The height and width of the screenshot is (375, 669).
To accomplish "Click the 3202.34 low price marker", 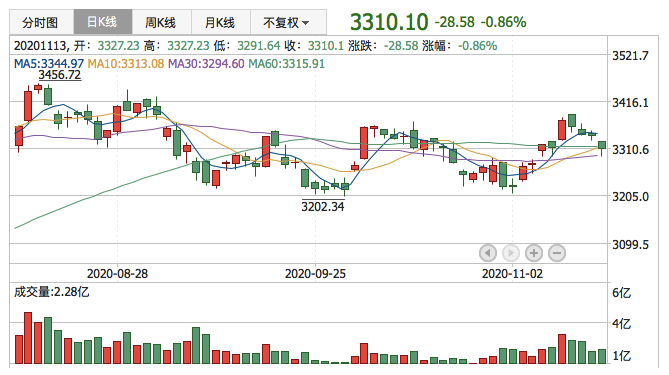I will (323, 206).
